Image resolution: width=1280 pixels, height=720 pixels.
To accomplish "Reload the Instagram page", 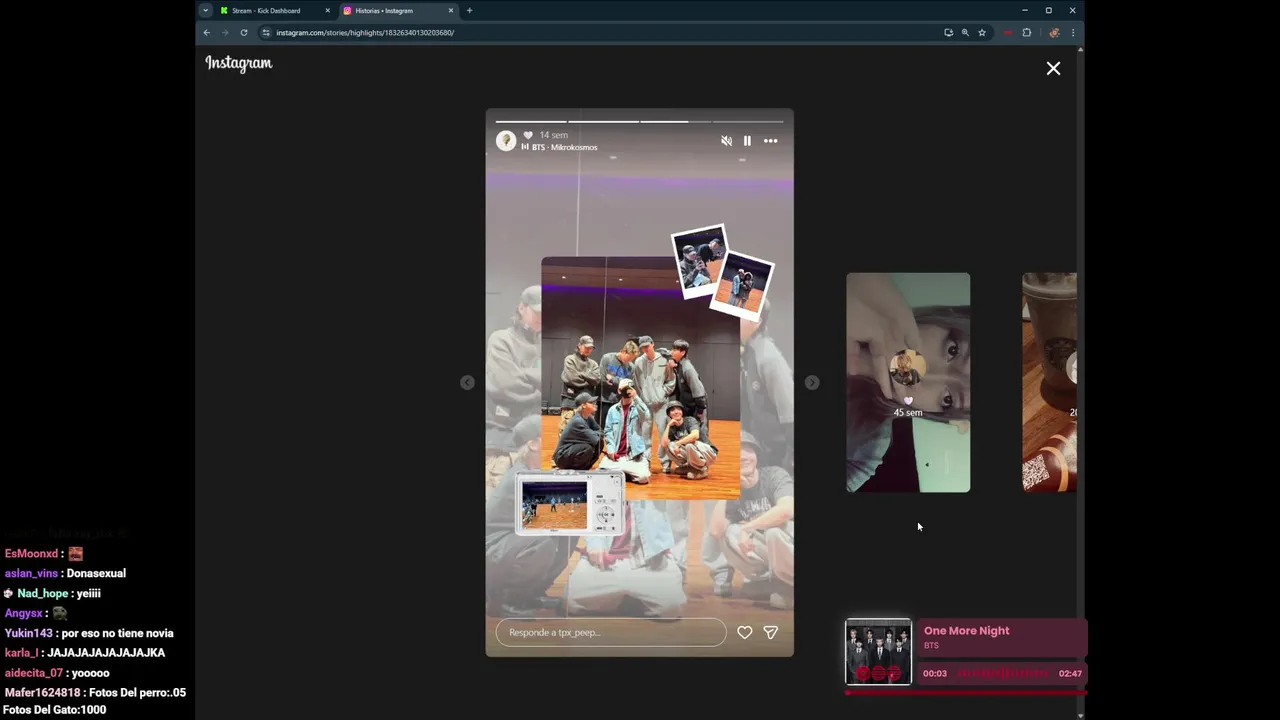I will 243,33.
